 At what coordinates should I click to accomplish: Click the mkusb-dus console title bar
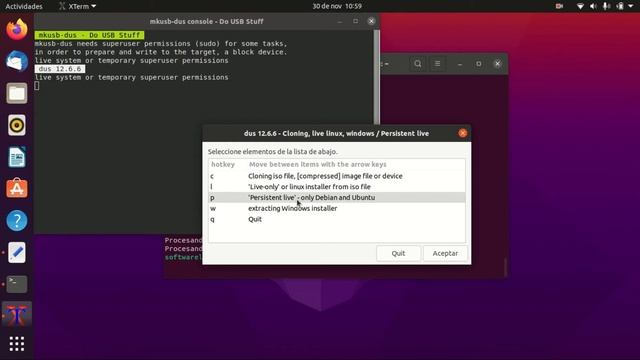click(207, 21)
